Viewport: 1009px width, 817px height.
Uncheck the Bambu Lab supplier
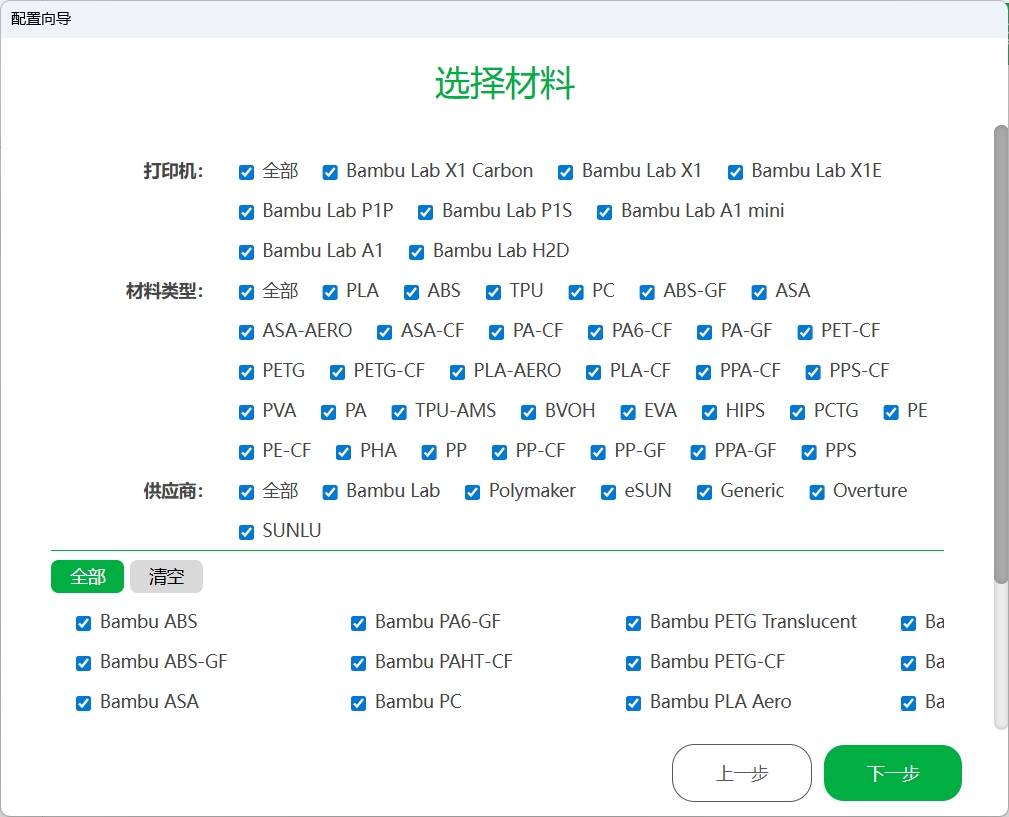[x=330, y=492]
